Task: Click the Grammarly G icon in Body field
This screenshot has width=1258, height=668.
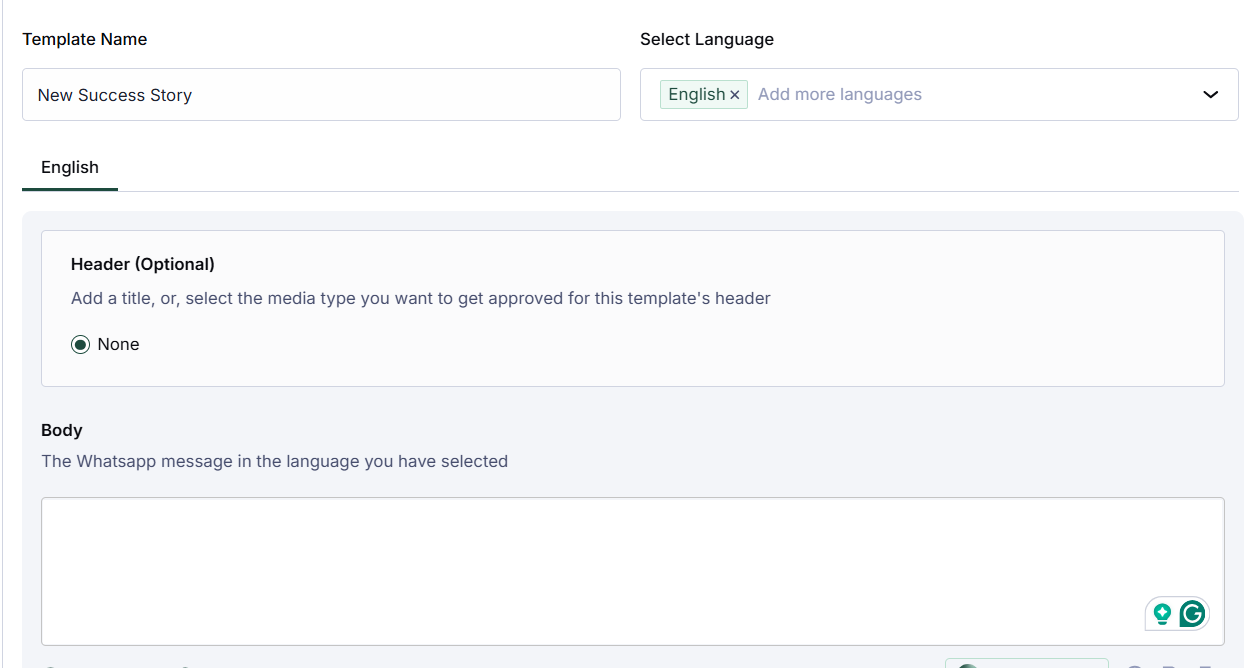Action: 1191,614
